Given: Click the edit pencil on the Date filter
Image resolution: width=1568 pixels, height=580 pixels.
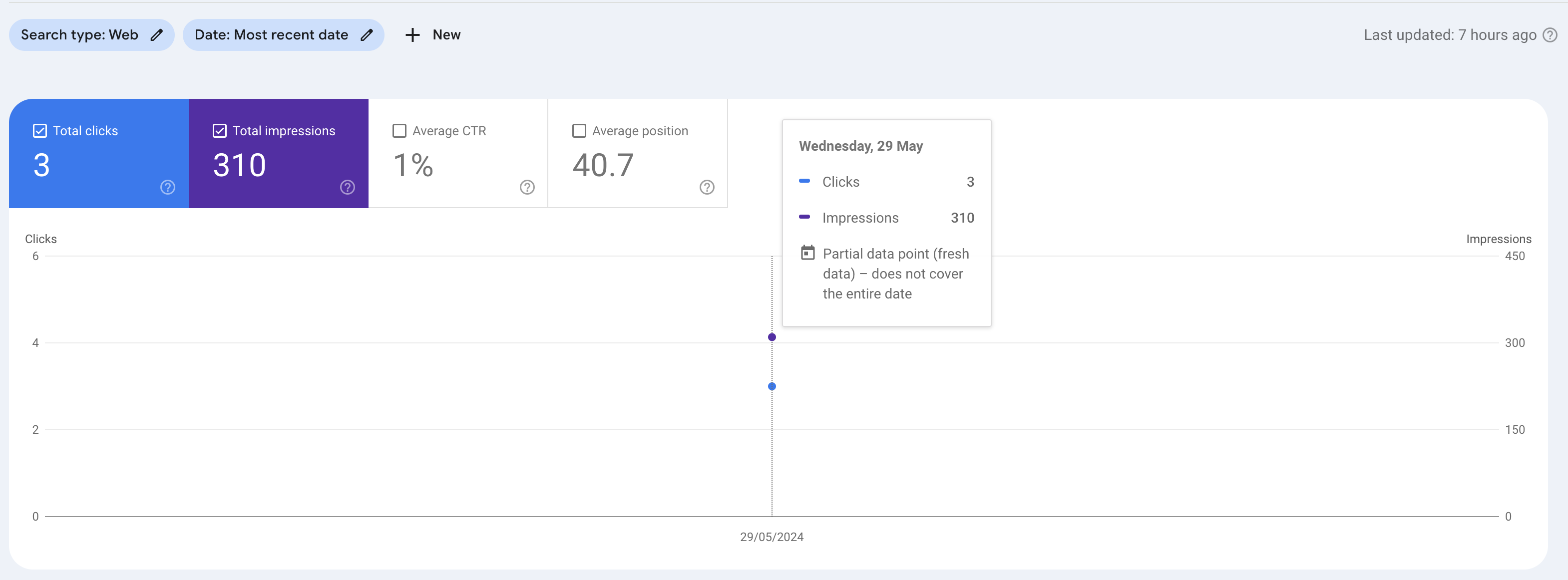Looking at the screenshot, I should (x=367, y=35).
